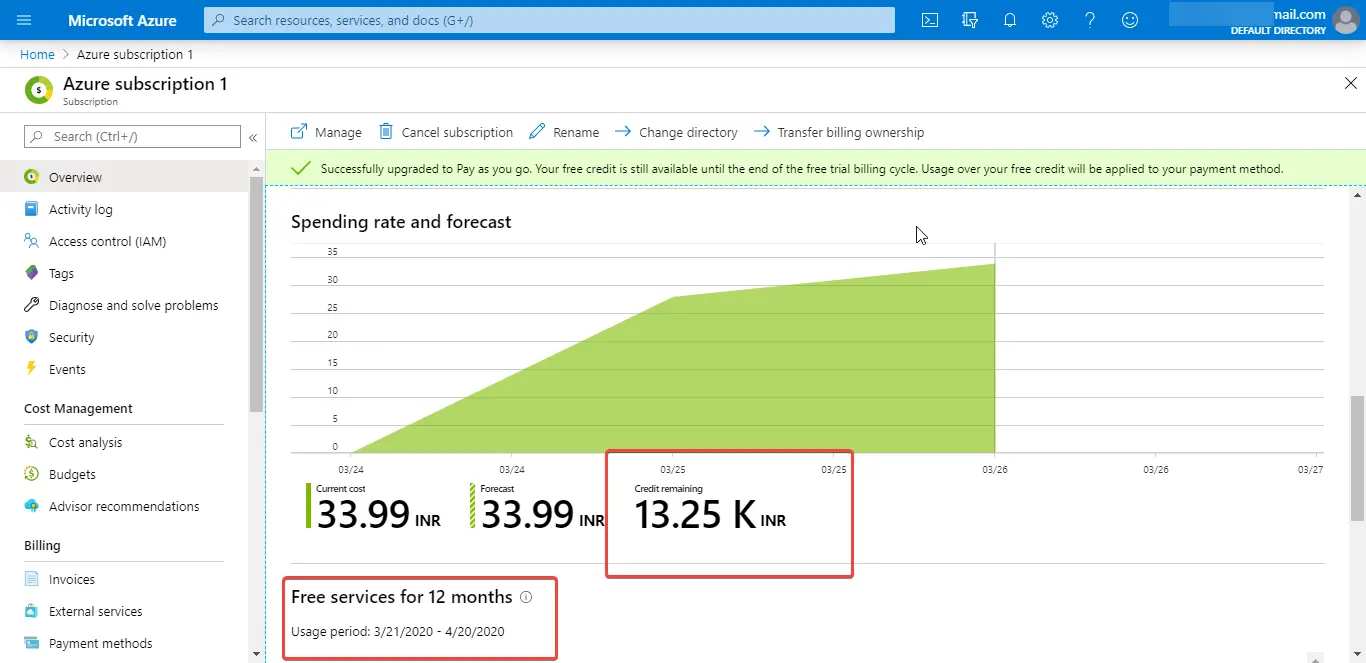
Task: Click the Microsoft Azure logo text
Action: [122, 20]
